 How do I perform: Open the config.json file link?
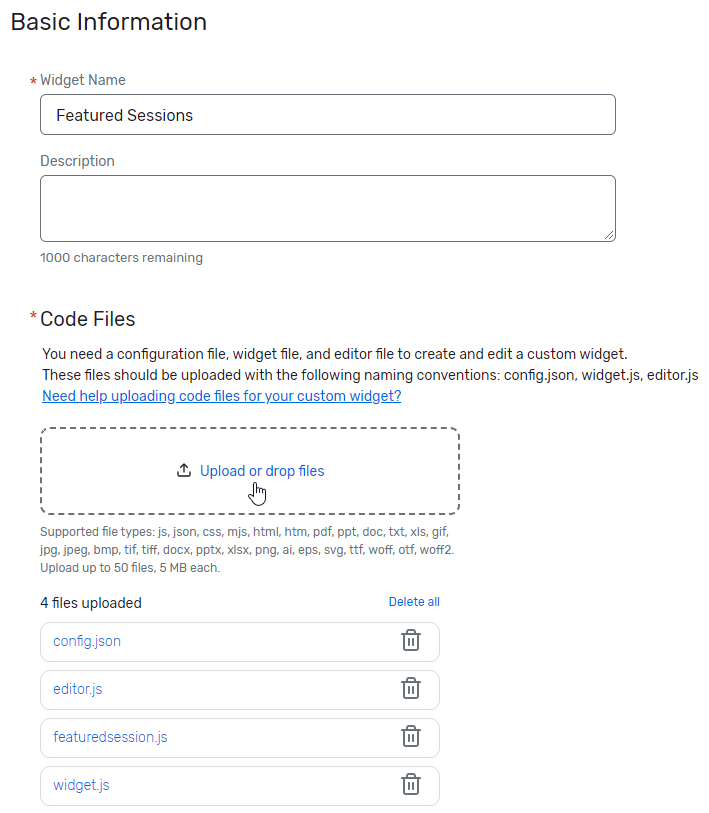tap(86, 641)
